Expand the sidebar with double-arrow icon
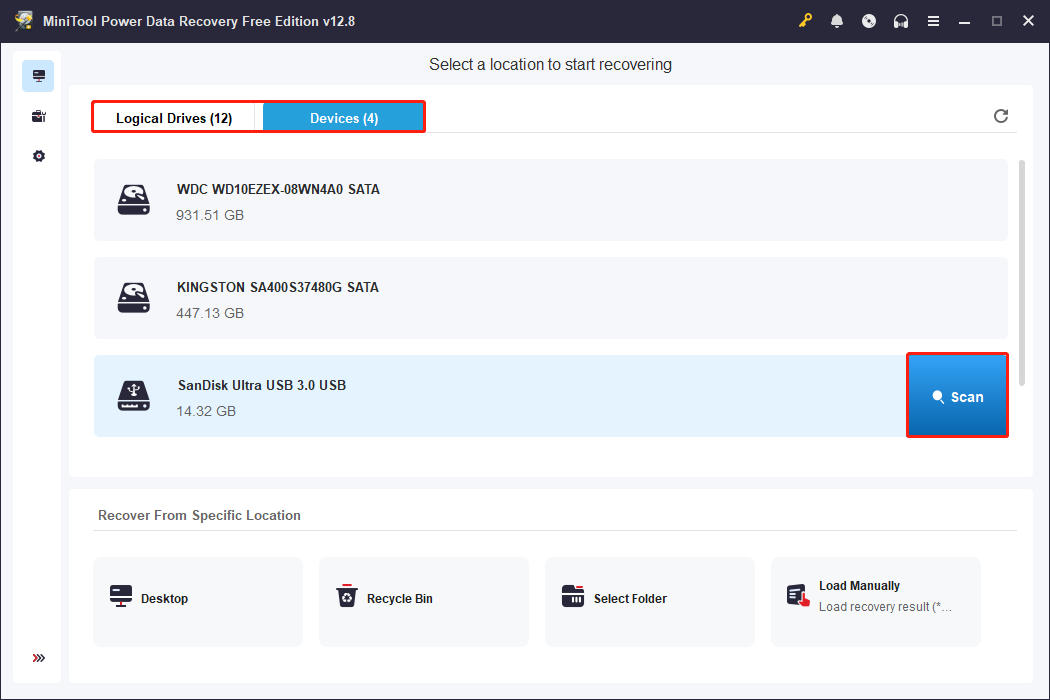 38,658
